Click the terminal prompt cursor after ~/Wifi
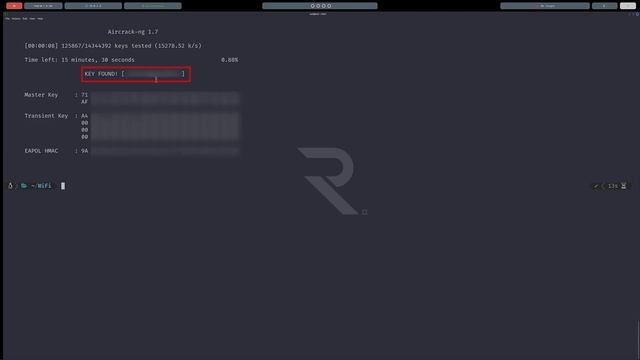Image resolution: width=640 pixels, height=360 pixels. 63,186
